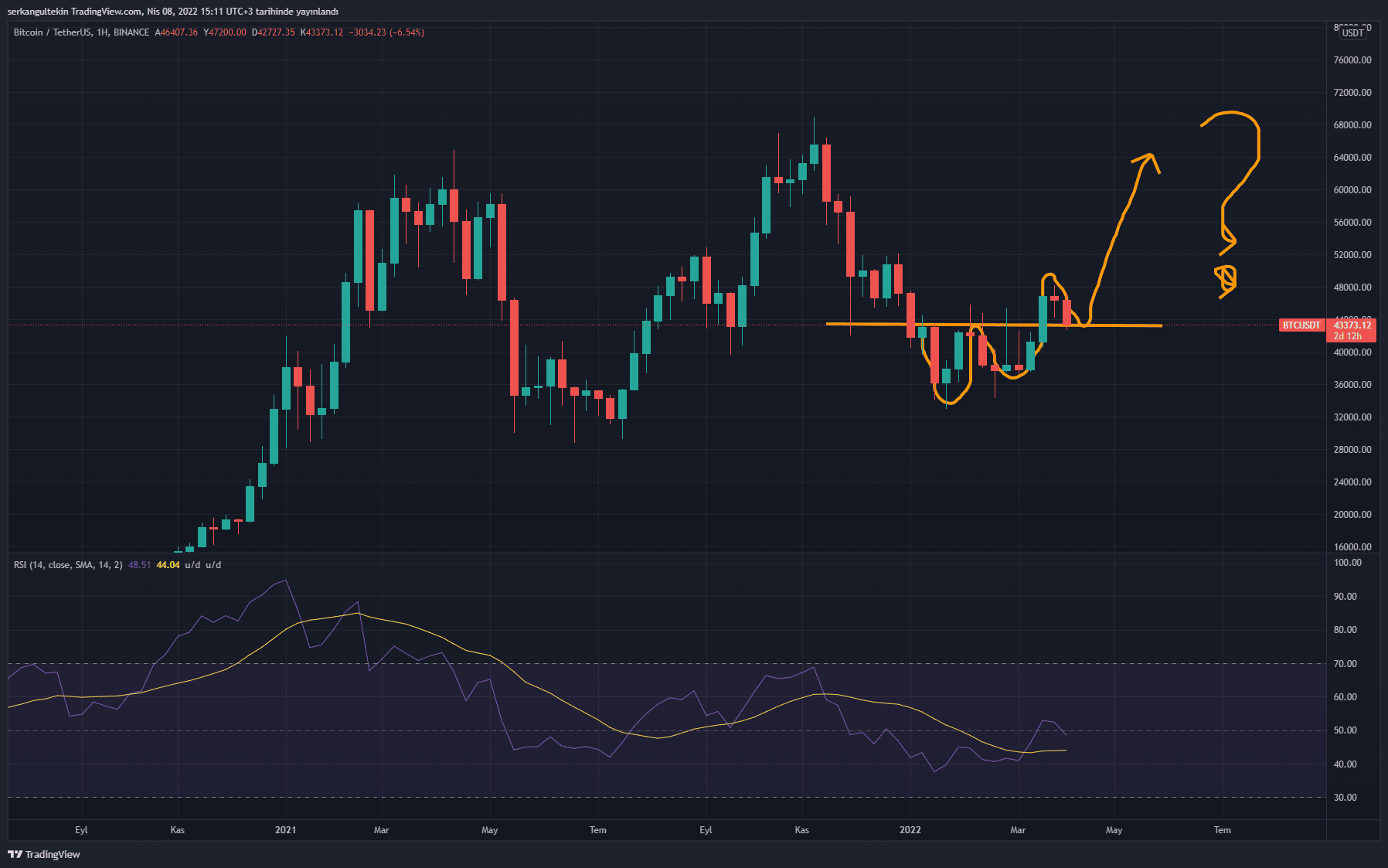Viewport: 1388px width, 868px height.
Task: Select the orange upward arrow drawing
Action: pyautogui.click(x=1118, y=224)
